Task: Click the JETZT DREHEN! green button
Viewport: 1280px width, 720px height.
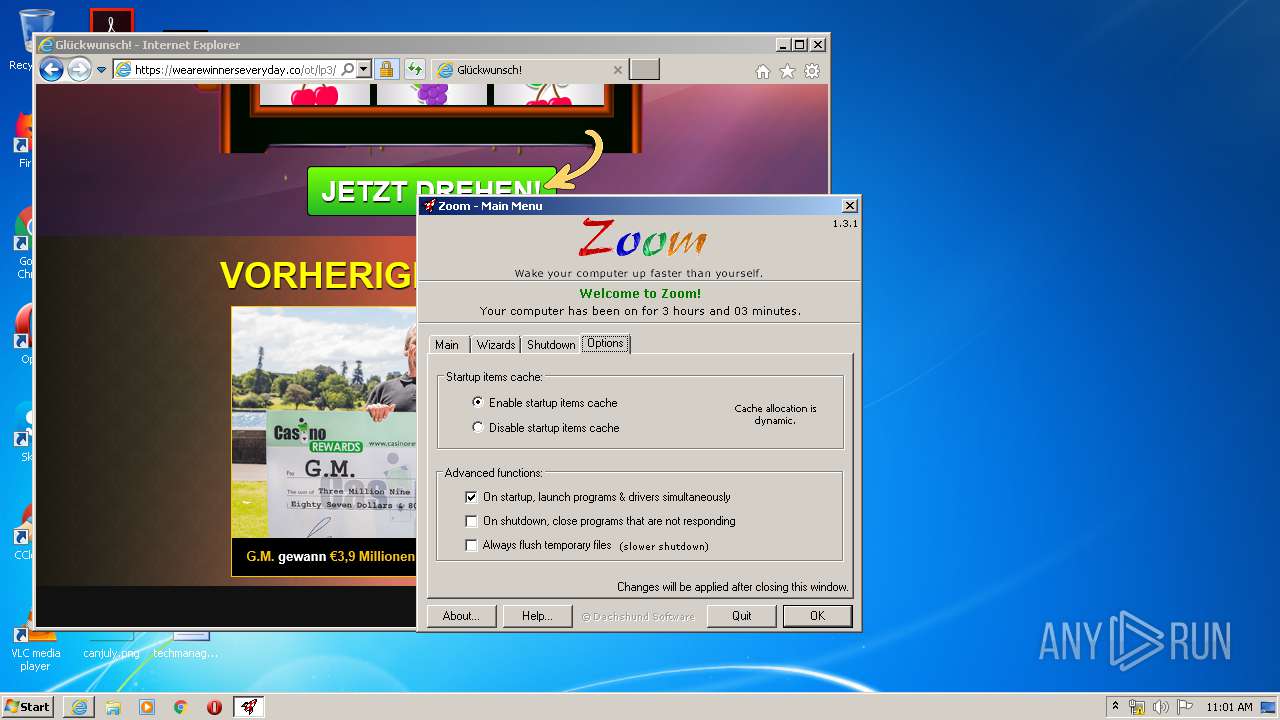Action: (x=431, y=191)
